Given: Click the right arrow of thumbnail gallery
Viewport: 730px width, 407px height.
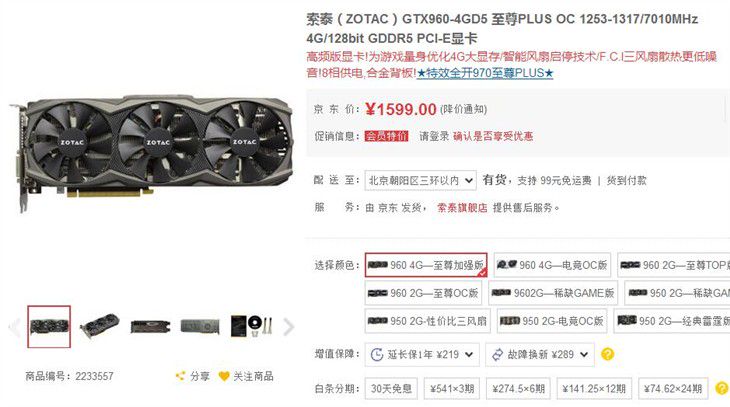Looking at the screenshot, I should 289,327.
